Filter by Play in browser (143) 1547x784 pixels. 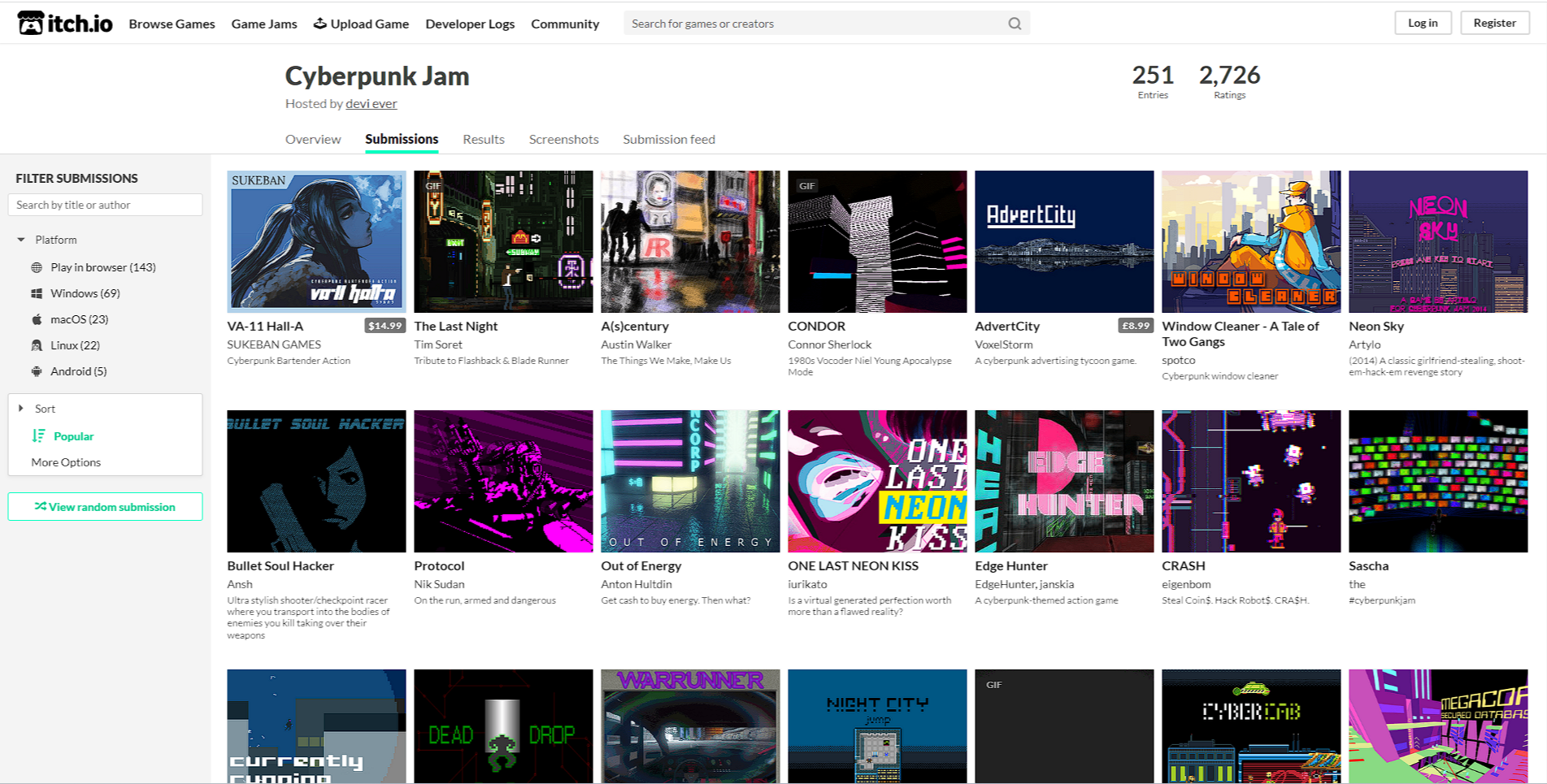coord(102,267)
